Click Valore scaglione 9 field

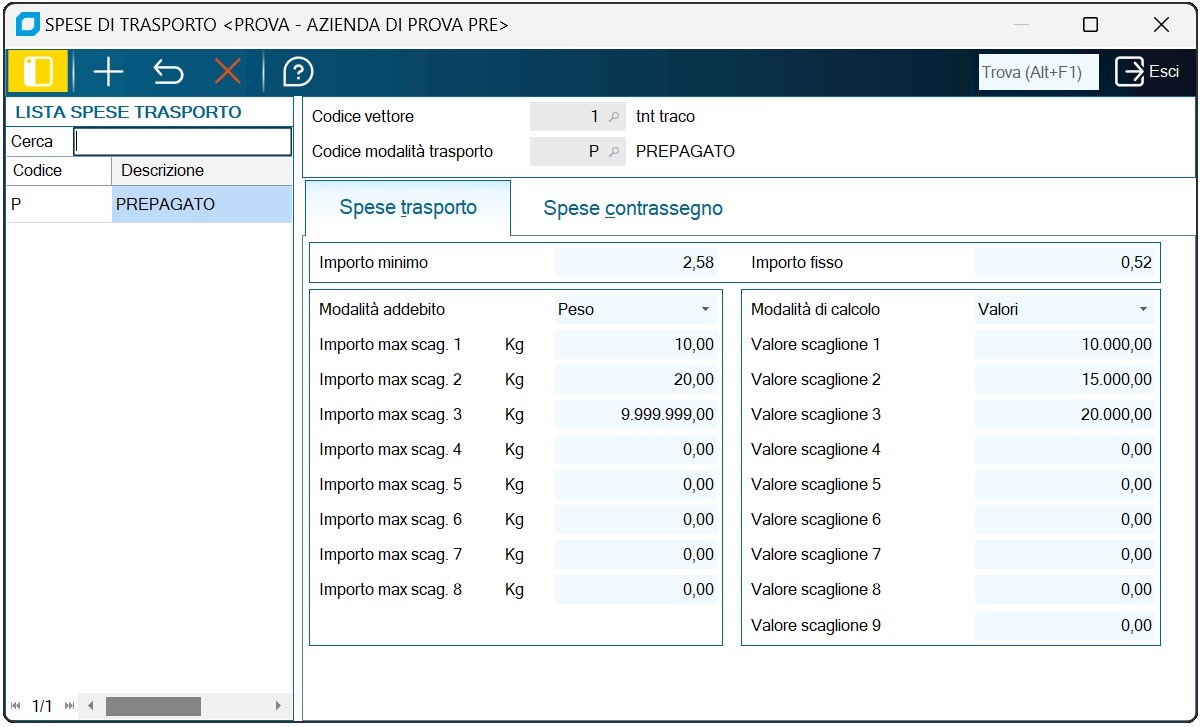tap(1065, 626)
